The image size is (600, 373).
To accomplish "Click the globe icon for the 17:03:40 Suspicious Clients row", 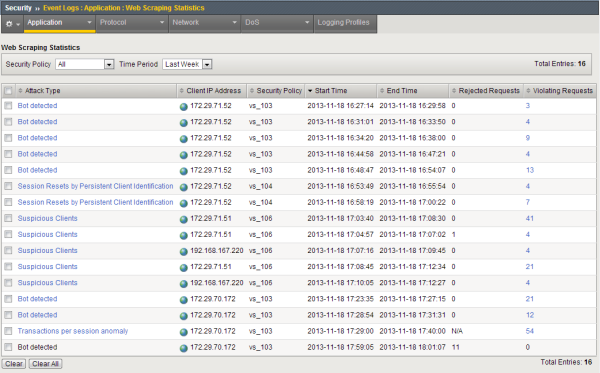I will tap(184, 219).
